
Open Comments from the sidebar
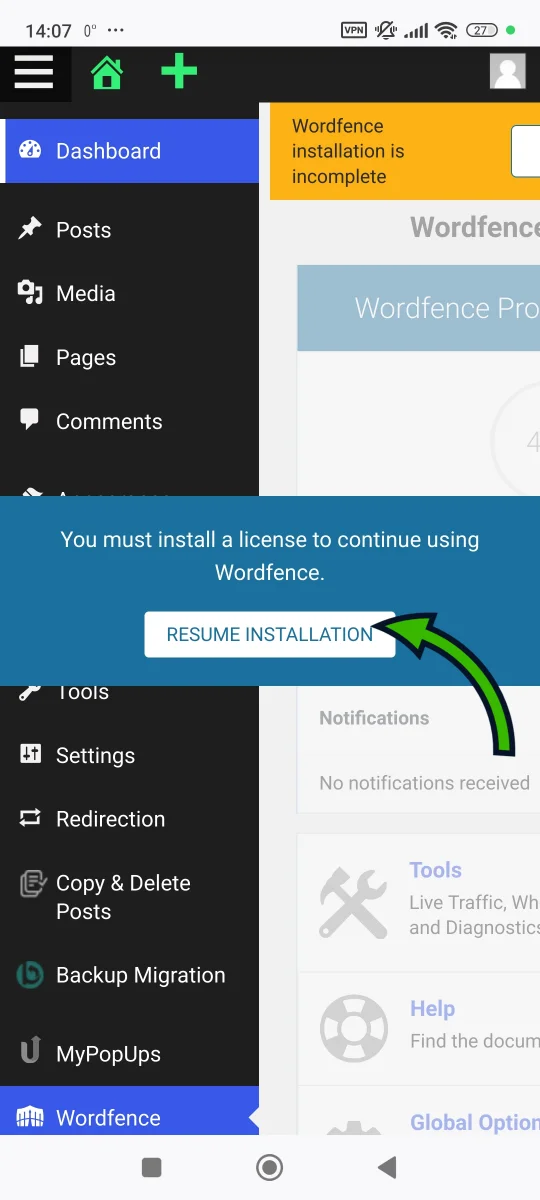130,421
